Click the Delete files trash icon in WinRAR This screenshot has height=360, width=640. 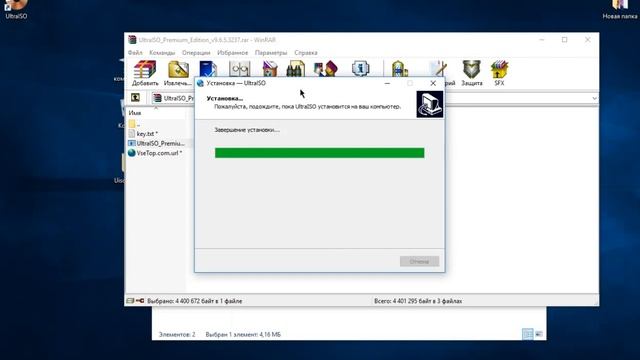pos(269,69)
